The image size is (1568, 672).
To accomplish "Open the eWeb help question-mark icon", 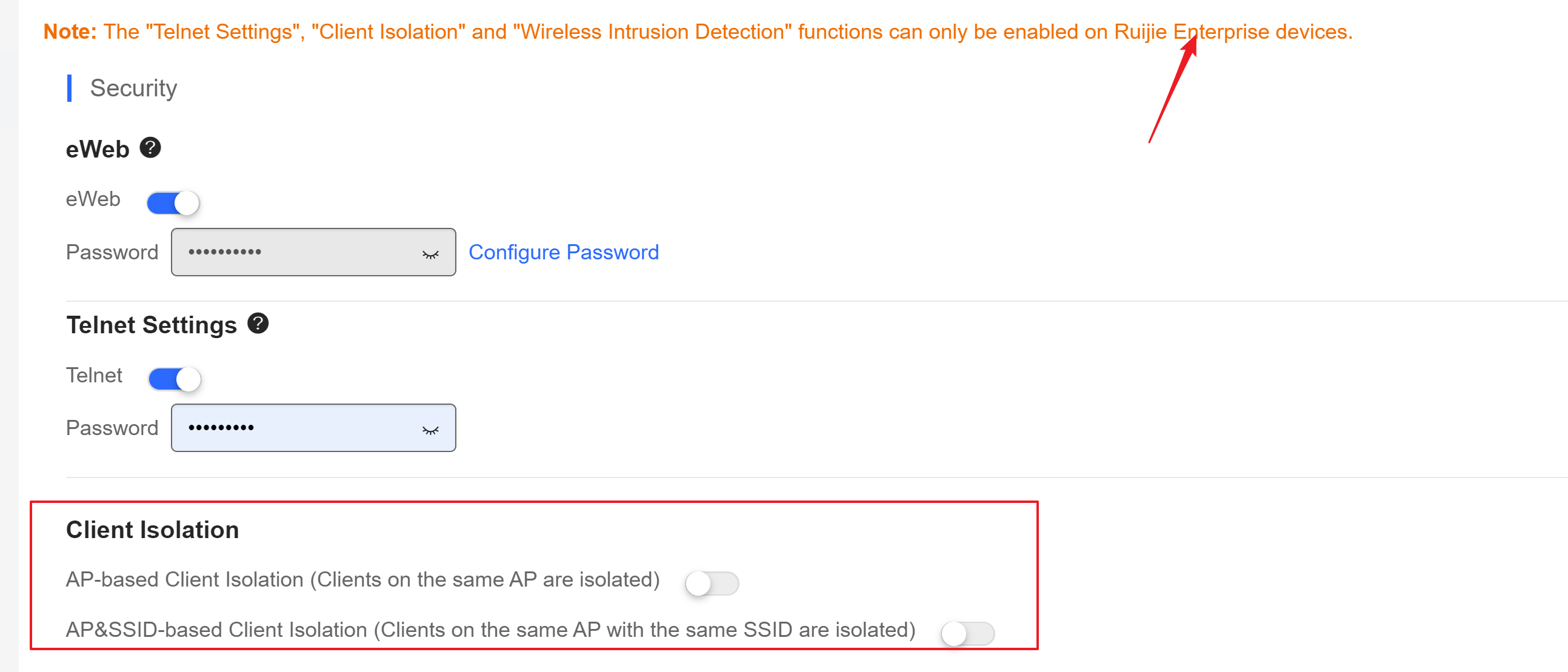I will 150,148.
